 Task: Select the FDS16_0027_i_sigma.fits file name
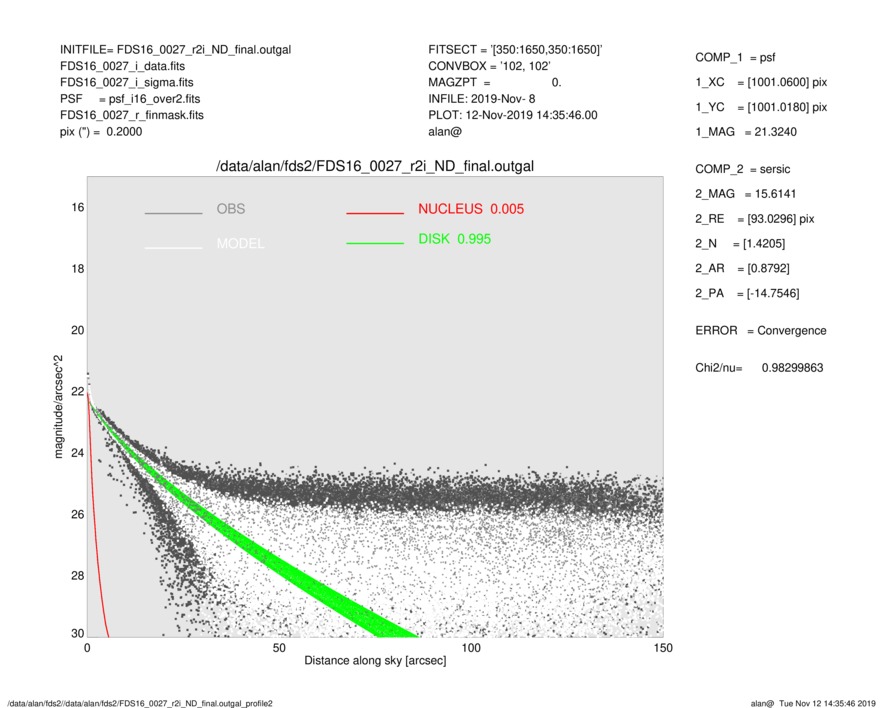(x=126, y=82)
